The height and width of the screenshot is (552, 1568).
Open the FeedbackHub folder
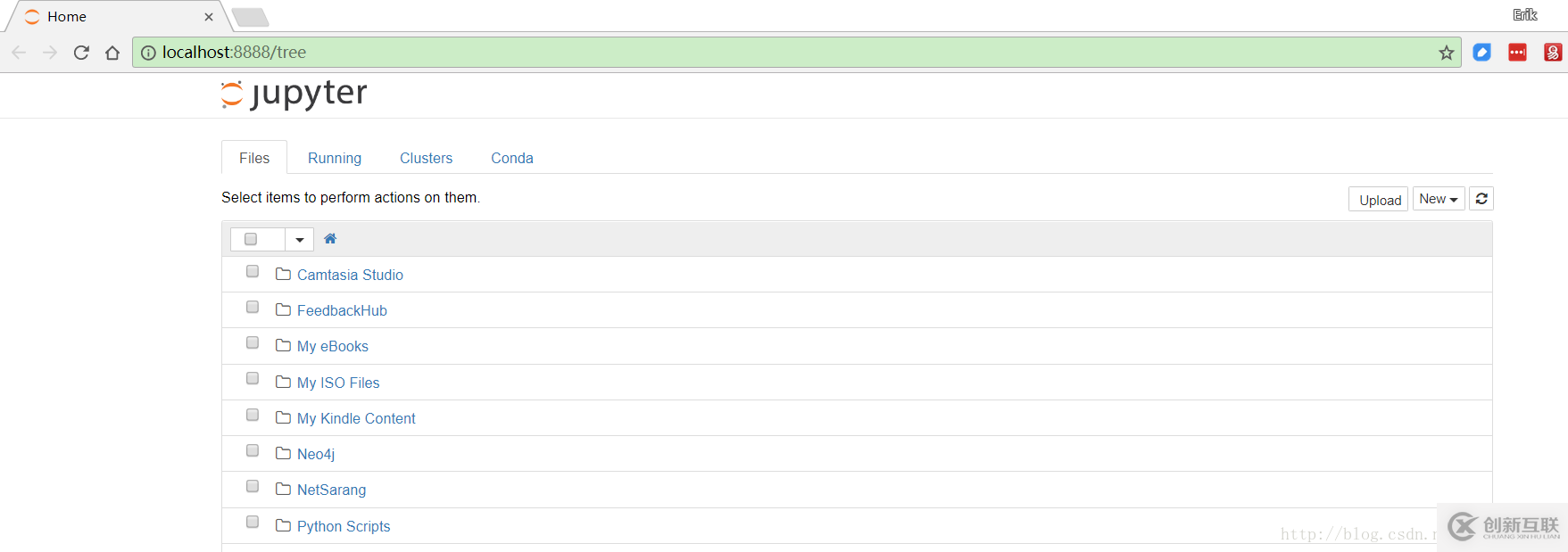[342, 310]
